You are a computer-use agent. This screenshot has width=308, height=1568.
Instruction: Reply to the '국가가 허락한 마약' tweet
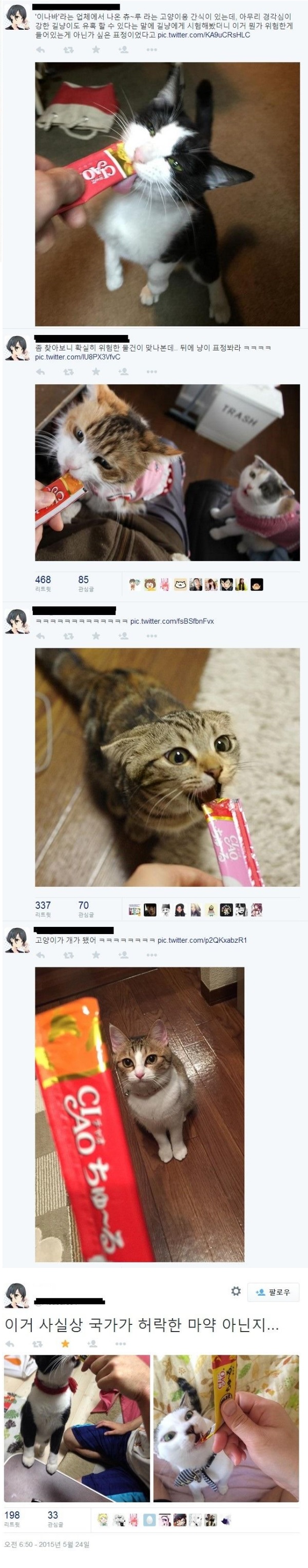[x=10, y=1343]
